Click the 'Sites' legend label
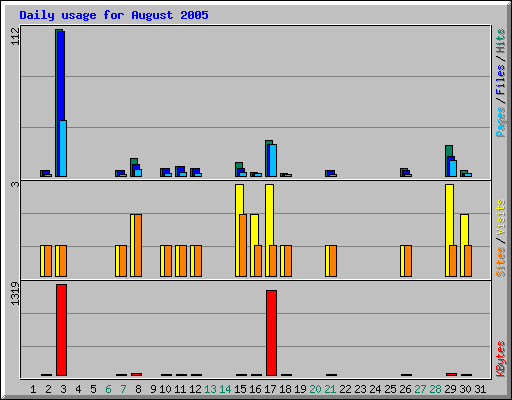Screen dimensions: 512x400 point(500,262)
